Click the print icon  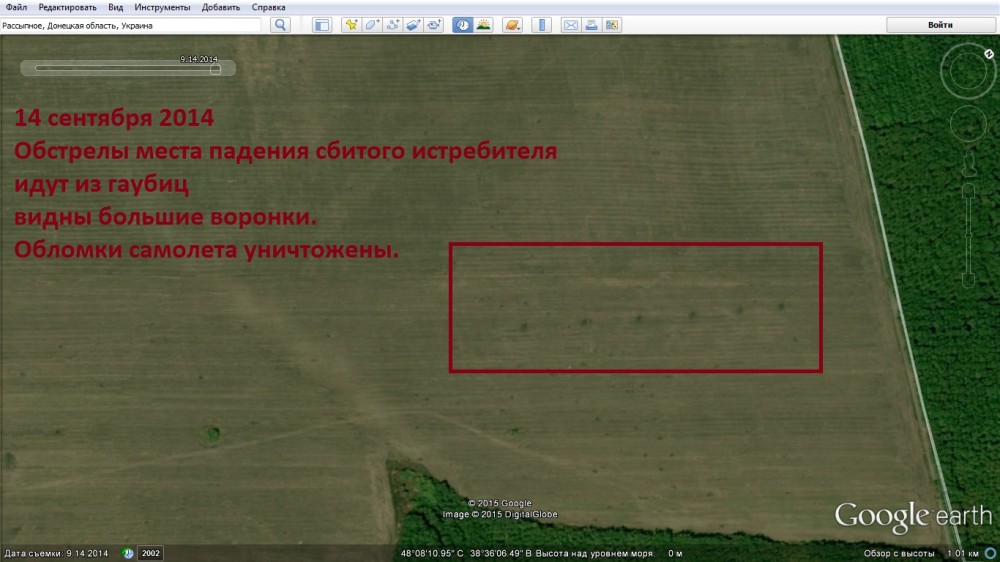tap(591, 25)
